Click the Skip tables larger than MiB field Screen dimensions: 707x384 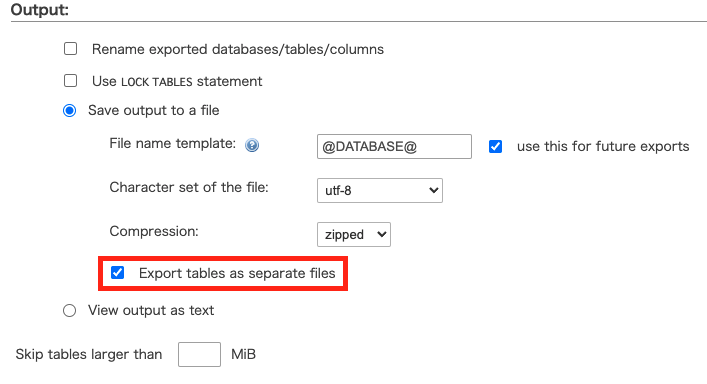[x=199, y=354]
